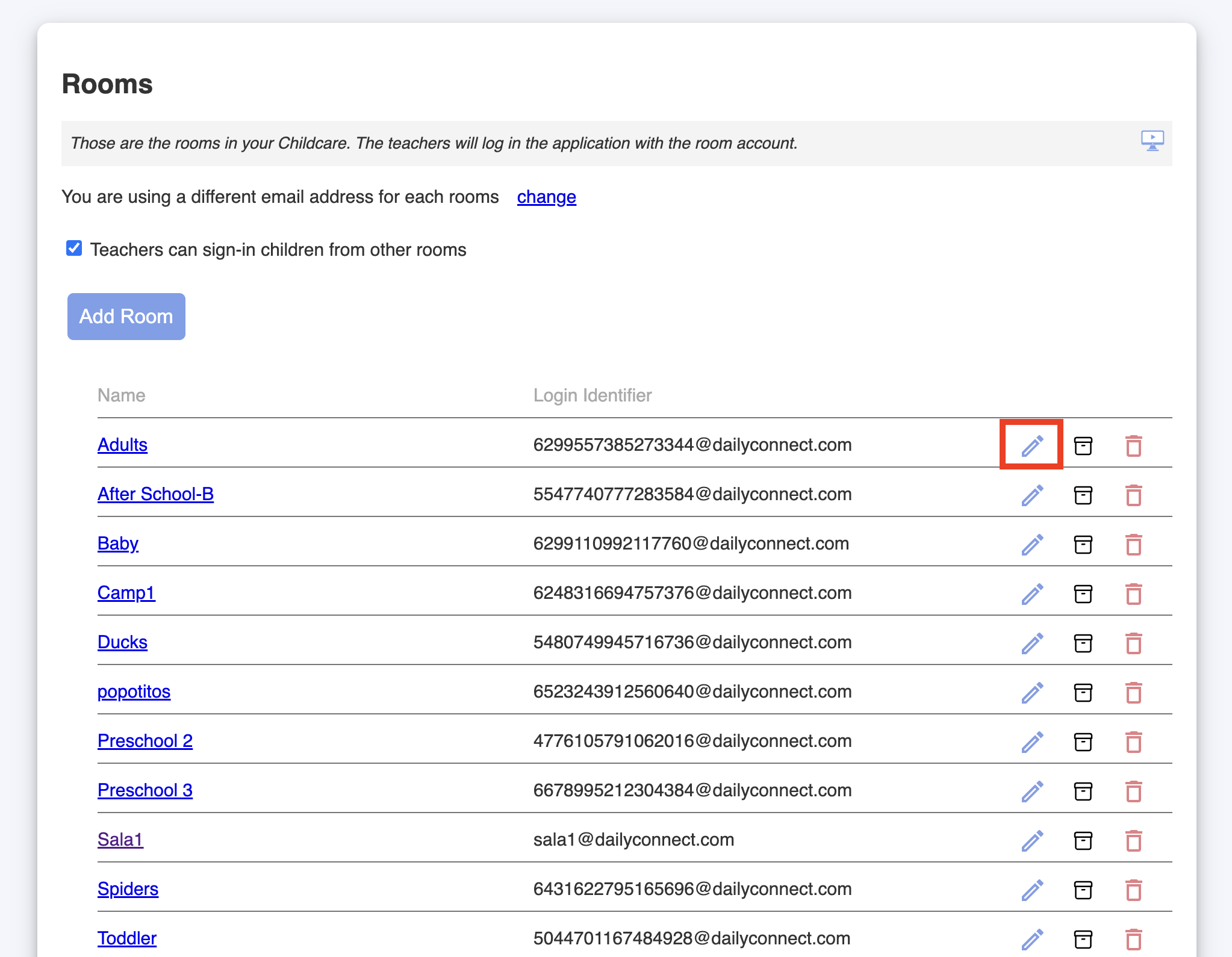Viewport: 1232px width, 957px height.
Task: Archive the Ducks room
Action: coord(1083,643)
